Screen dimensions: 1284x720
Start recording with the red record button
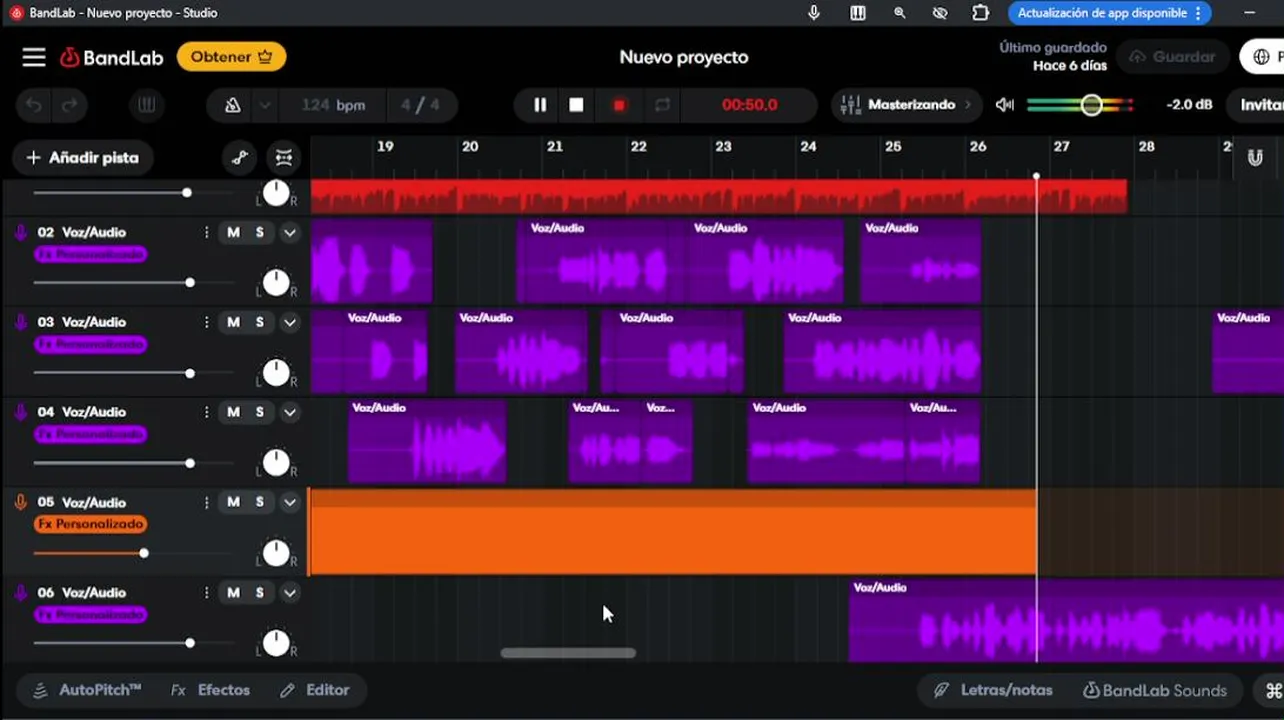pyautogui.click(x=619, y=105)
